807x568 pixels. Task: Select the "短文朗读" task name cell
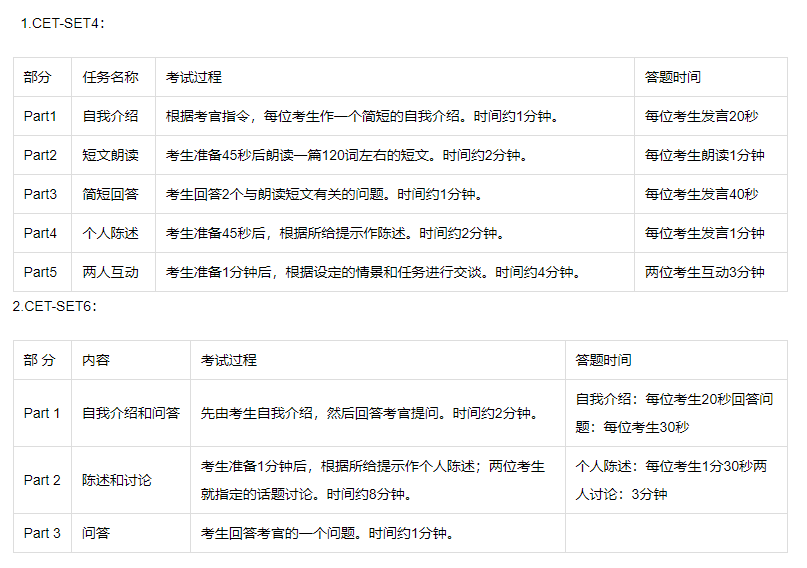click(110, 155)
